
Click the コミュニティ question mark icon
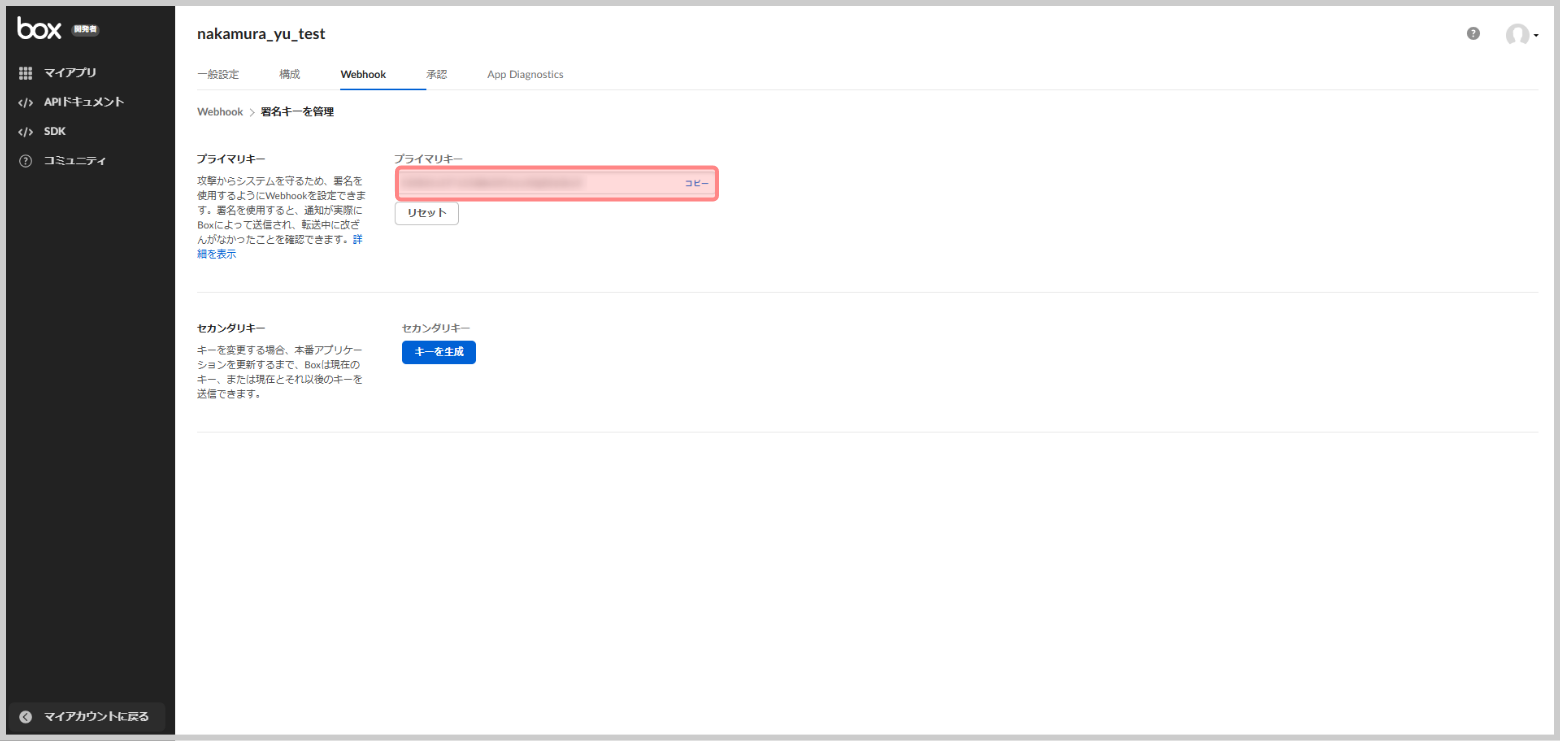click(26, 161)
